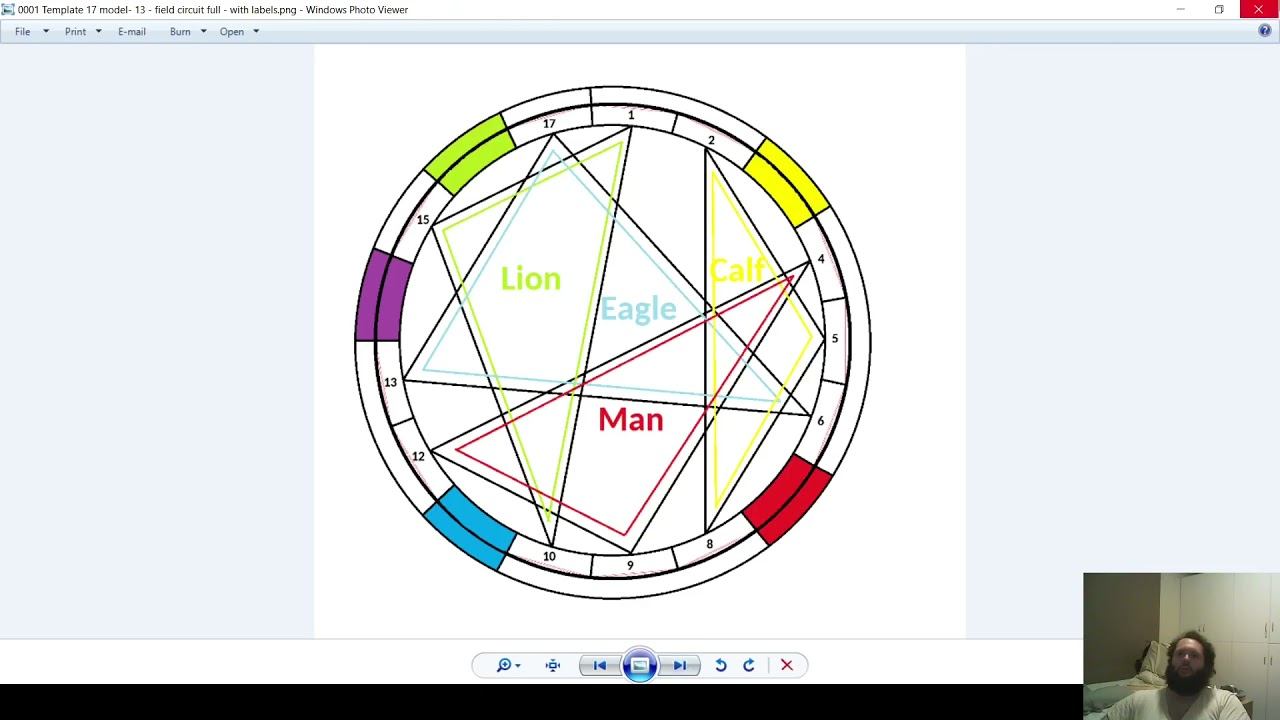Click the number 13 on the wheel
1280x720 pixels.
[x=390, y=383]
